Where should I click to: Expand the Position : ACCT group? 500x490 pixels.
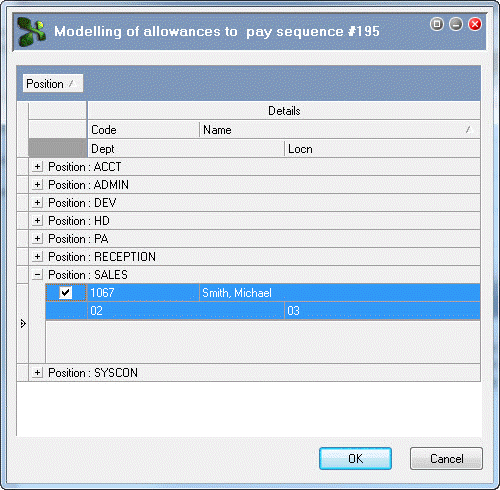38,167
